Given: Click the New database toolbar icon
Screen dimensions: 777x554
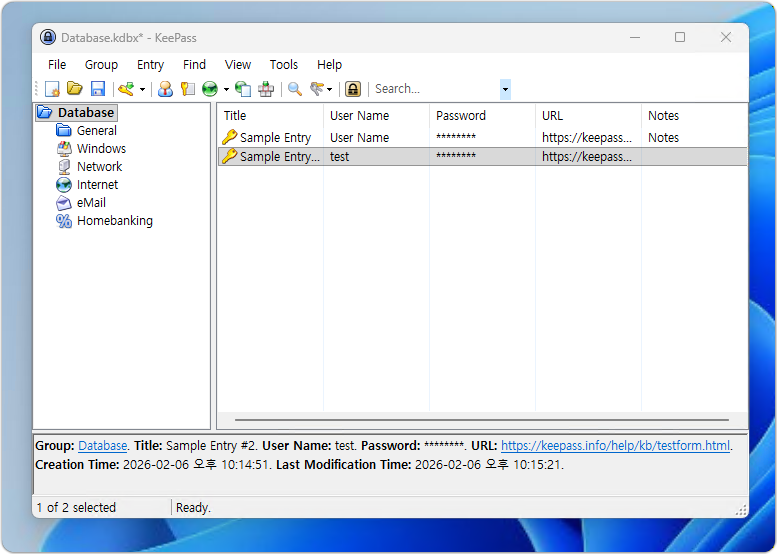Looking at the screenshot, I should [53, 89].
